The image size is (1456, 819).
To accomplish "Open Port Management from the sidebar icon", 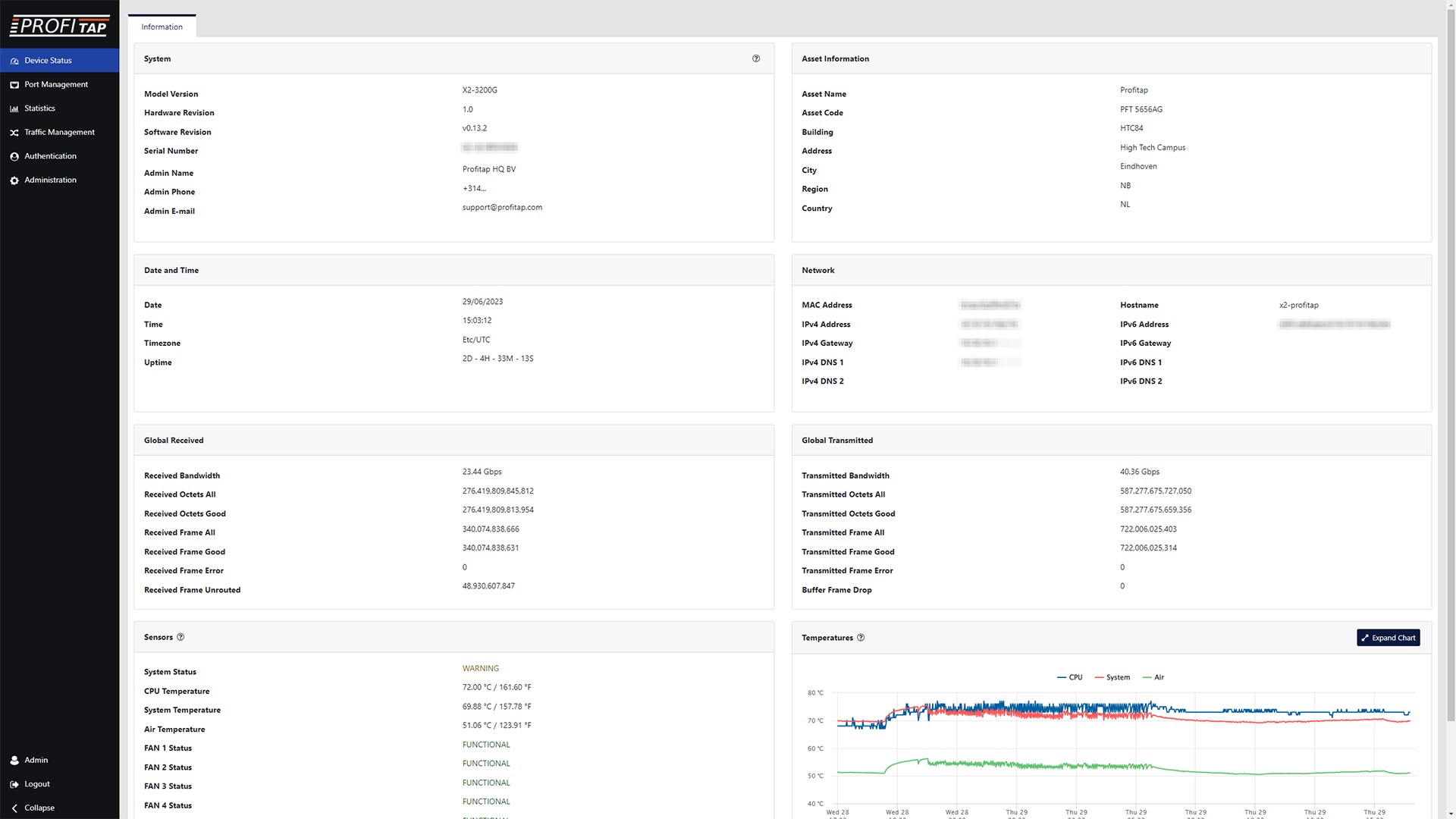I will click(14, 84).
